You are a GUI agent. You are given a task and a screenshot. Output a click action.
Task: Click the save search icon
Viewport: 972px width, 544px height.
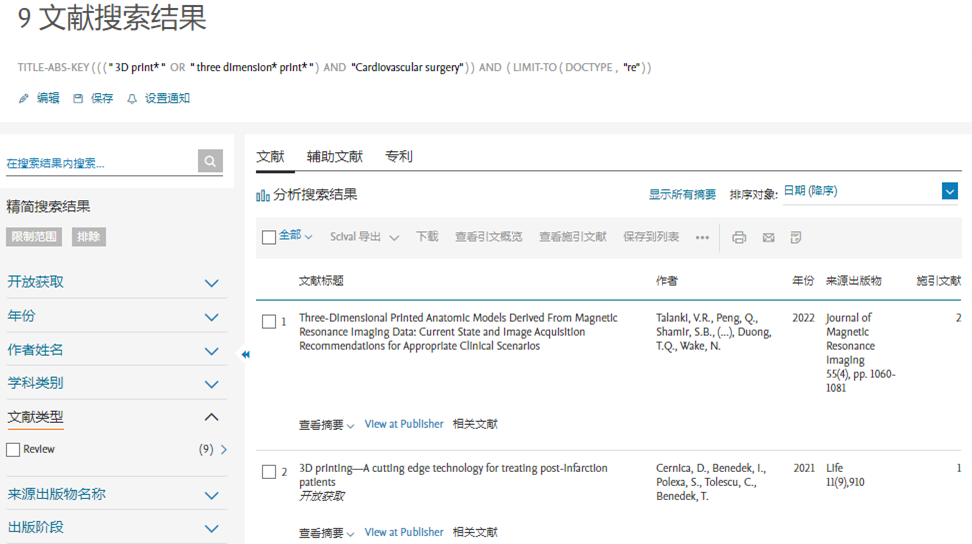pyautogui.click(x=78, y=99)
